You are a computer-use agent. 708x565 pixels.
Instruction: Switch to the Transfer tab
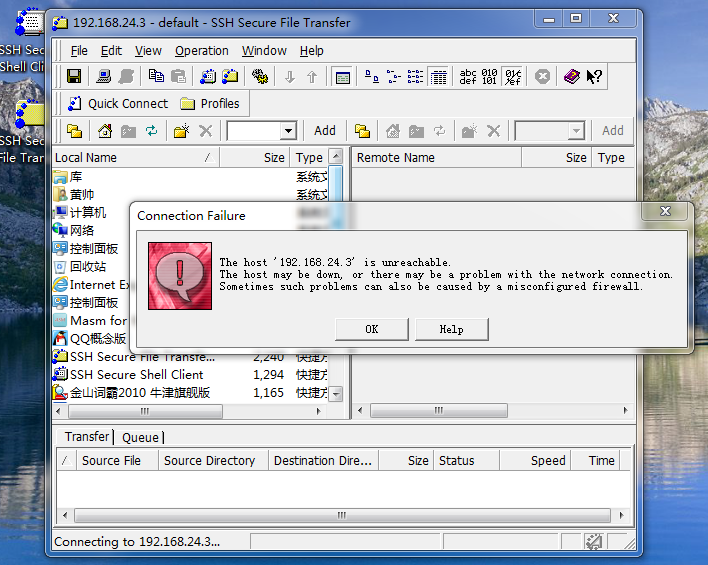pos(87,437)
